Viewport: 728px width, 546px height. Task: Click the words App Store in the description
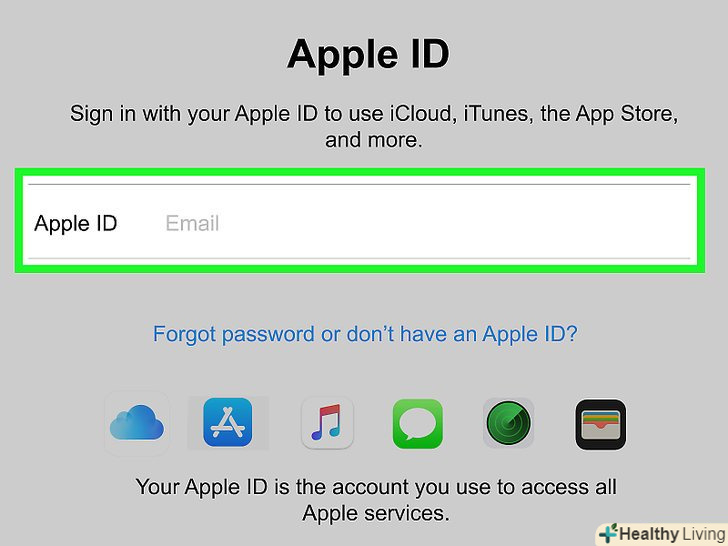(x=627, y=114)
